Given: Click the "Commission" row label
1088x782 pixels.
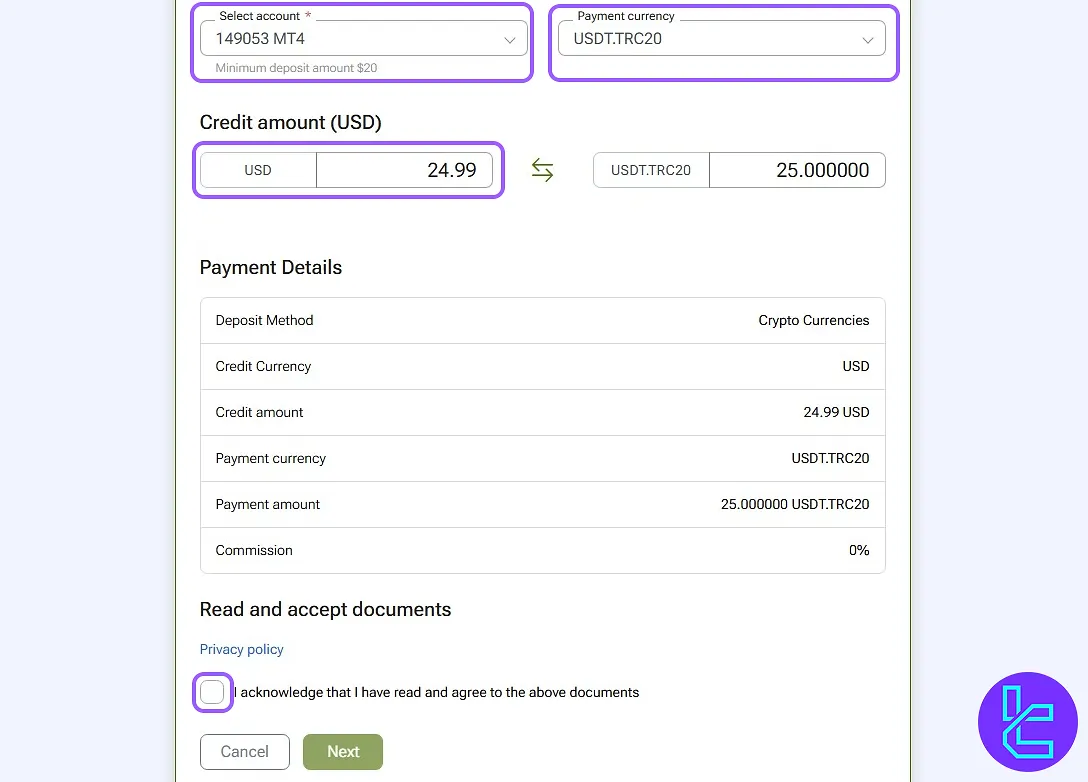Looking at the screenshot, I should coord(254,550).
